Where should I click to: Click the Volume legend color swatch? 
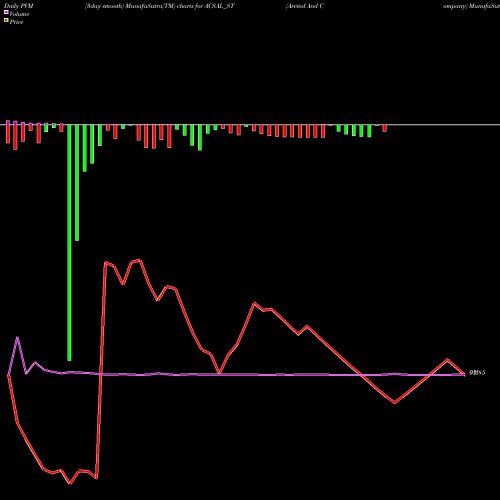coord(6,12)
